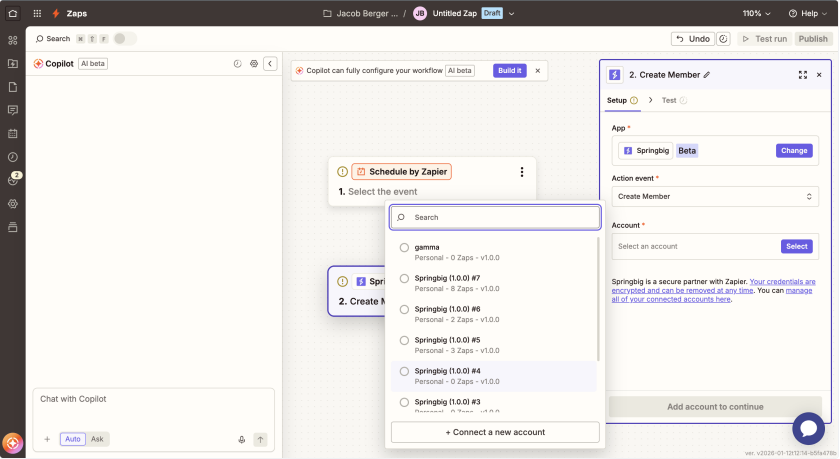Click Add account to continue button
Image resolution: width=840 pixels, height=459 pixels.
pos(715,407)
